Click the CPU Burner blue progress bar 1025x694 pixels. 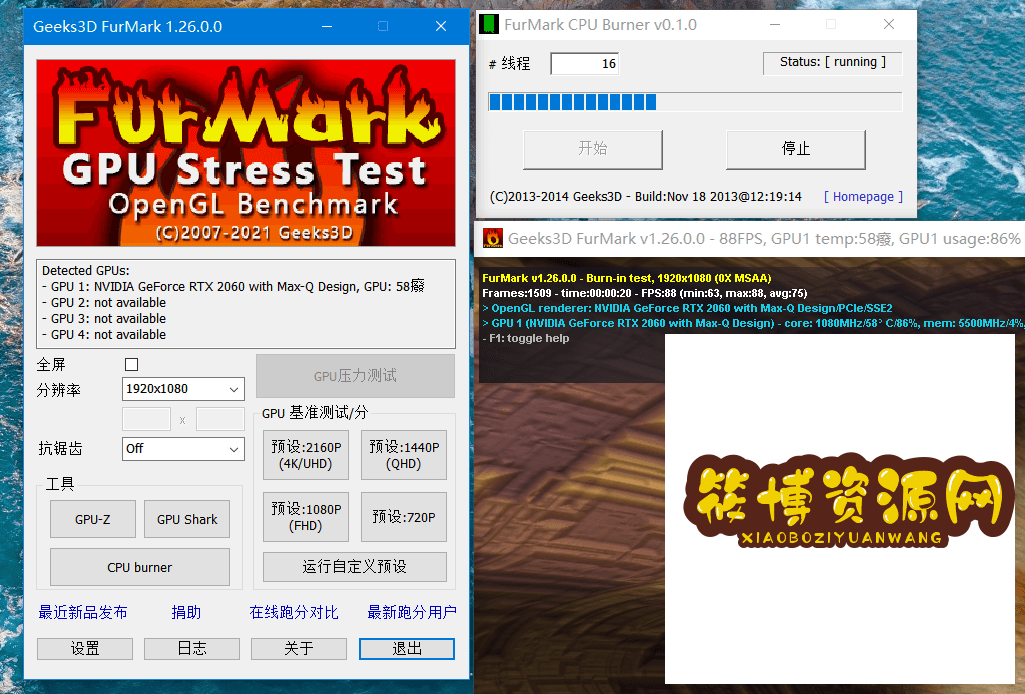coord(696,102)
